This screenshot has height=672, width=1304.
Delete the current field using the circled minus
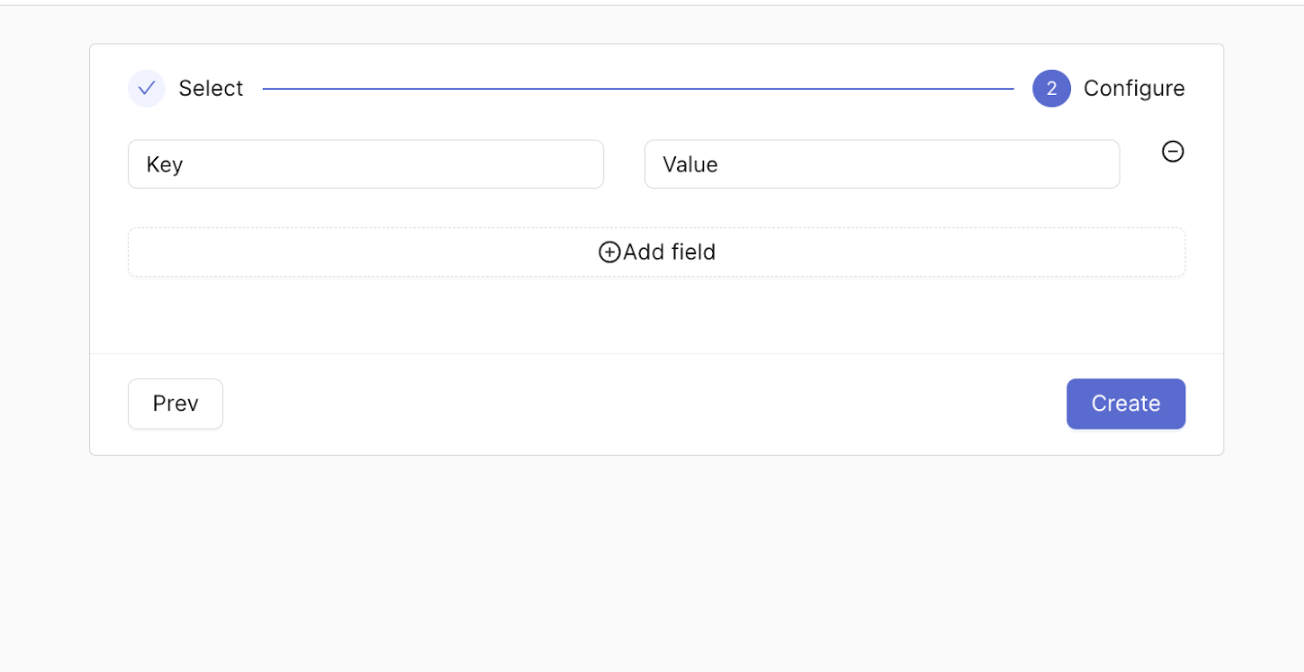(x=1173, y=152)
